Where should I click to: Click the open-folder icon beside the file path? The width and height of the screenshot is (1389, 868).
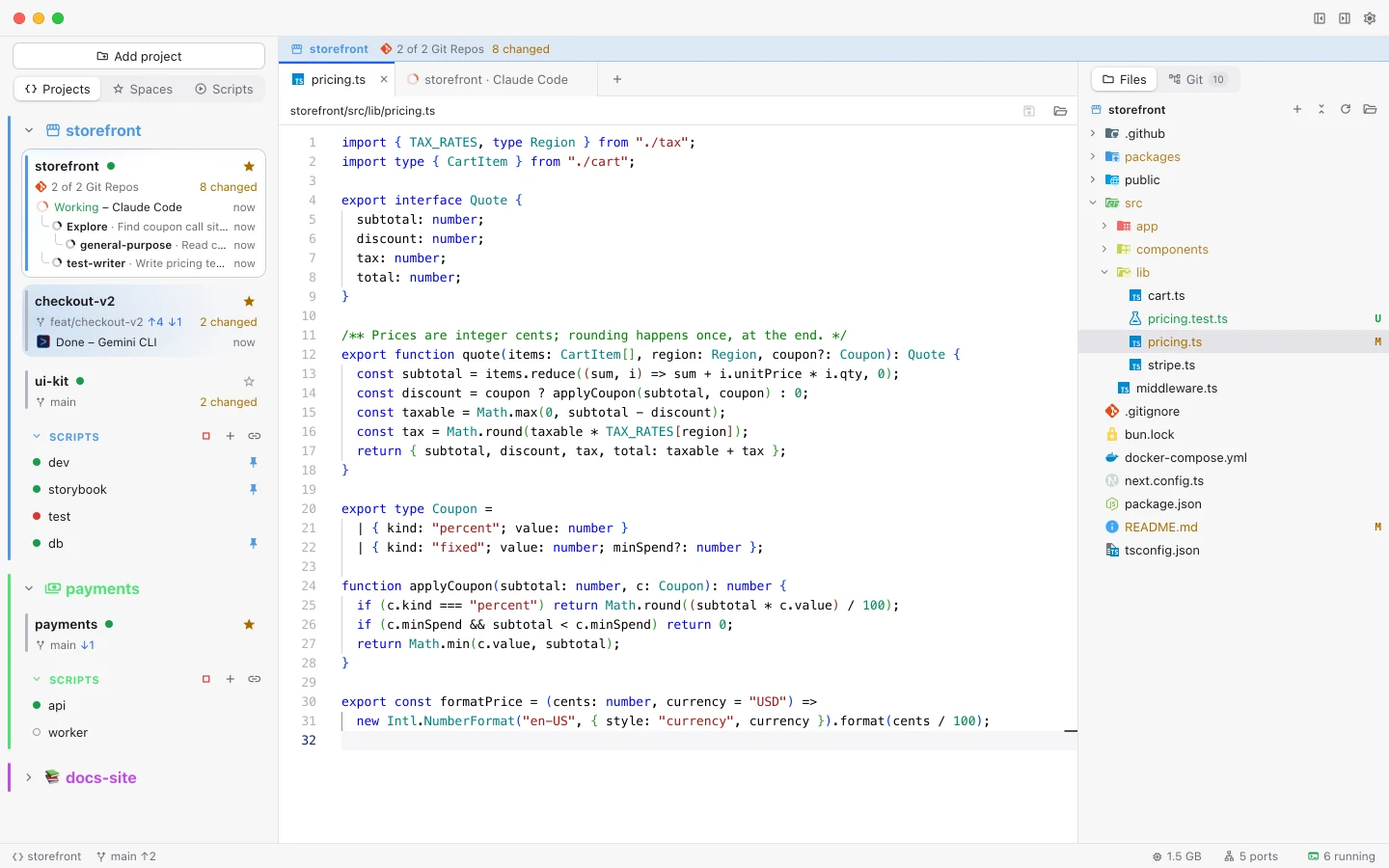click(1060, 111)
